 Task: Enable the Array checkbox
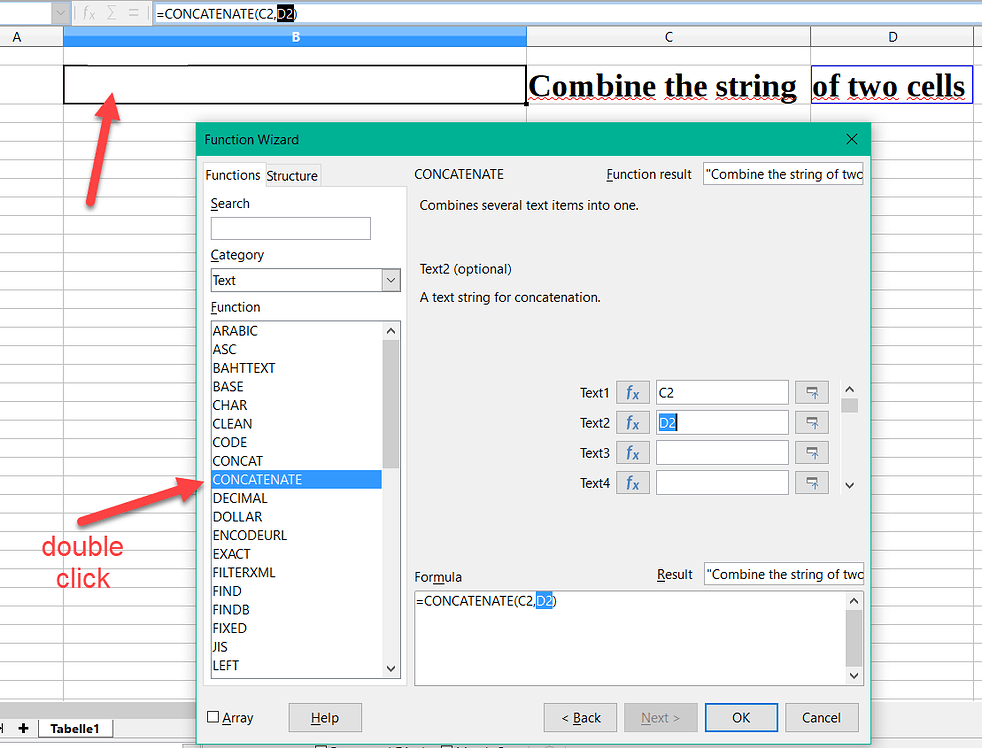pos(215,717)
